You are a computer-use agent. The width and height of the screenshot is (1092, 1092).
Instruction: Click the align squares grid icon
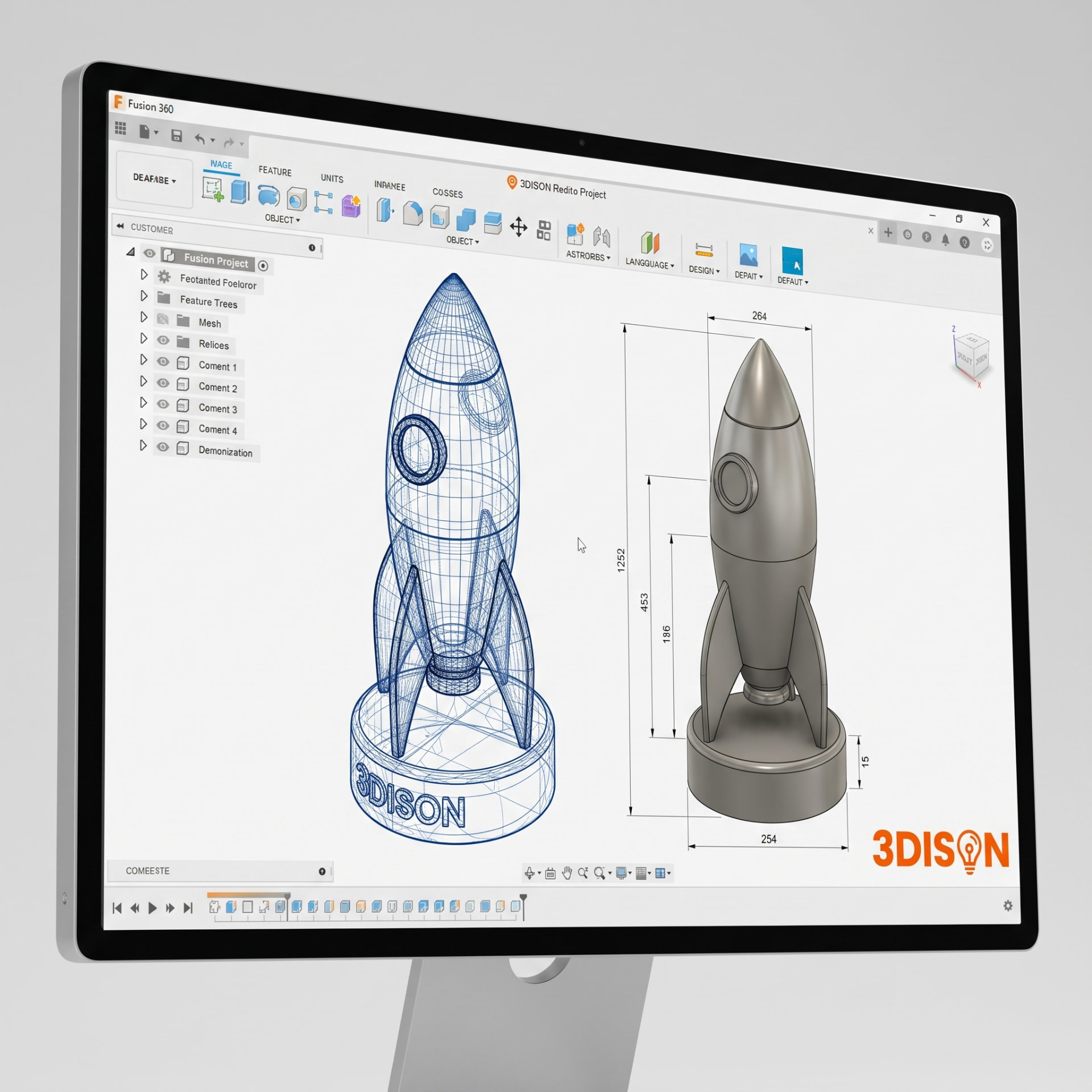[544, 230]
